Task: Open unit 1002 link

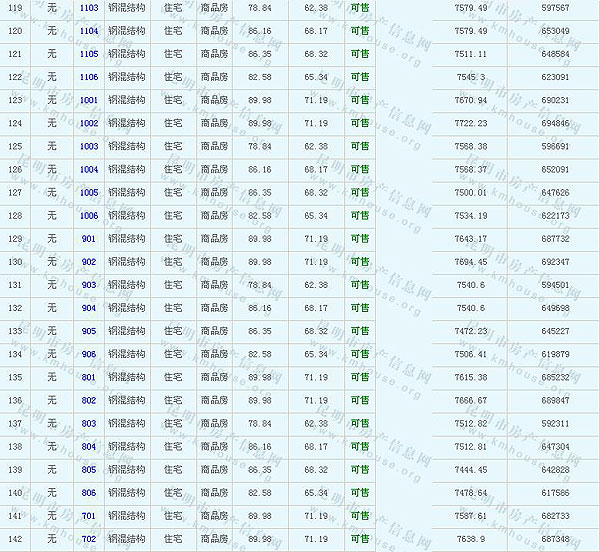Action: pyautogui.click(x=89, y=123)
